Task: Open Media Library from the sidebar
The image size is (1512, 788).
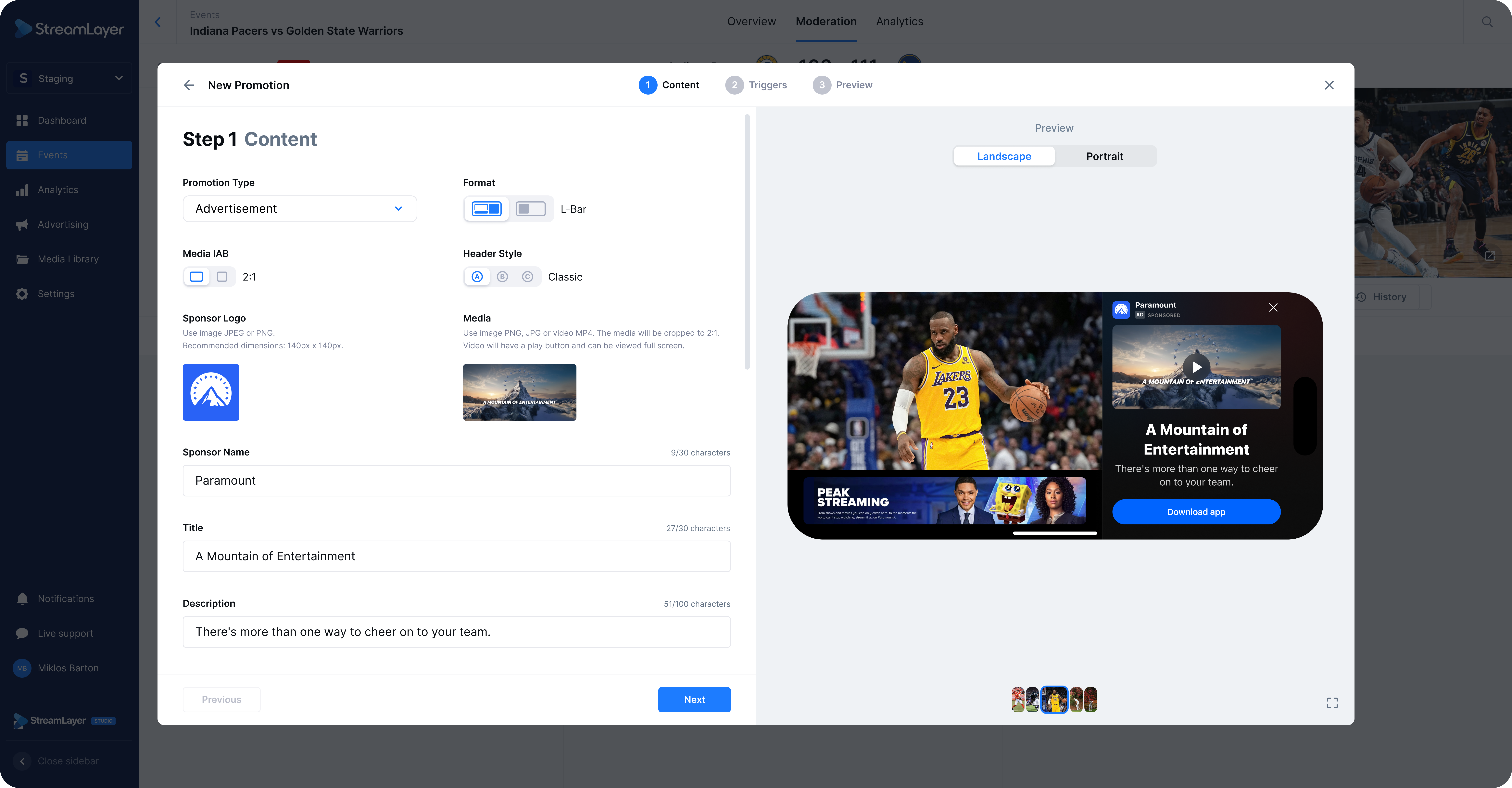Action: [68, 259]
